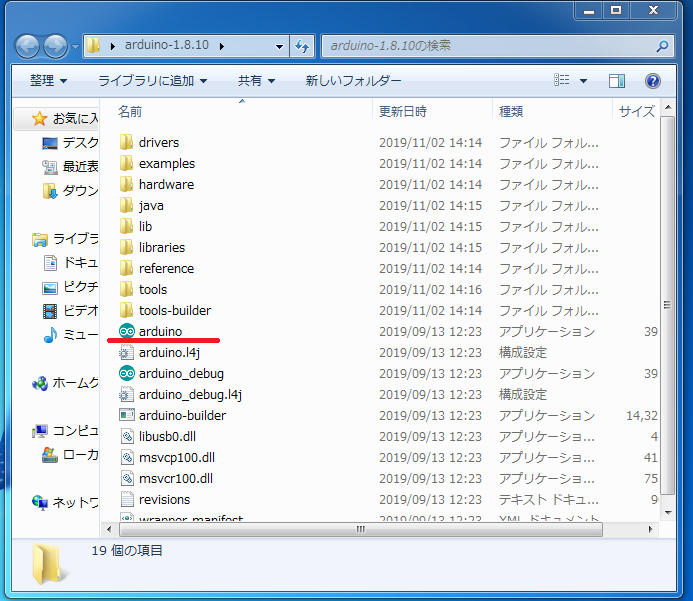Select the reference folder icon
Viewport: 693px width, 601px height.
(x=126, y=268)
